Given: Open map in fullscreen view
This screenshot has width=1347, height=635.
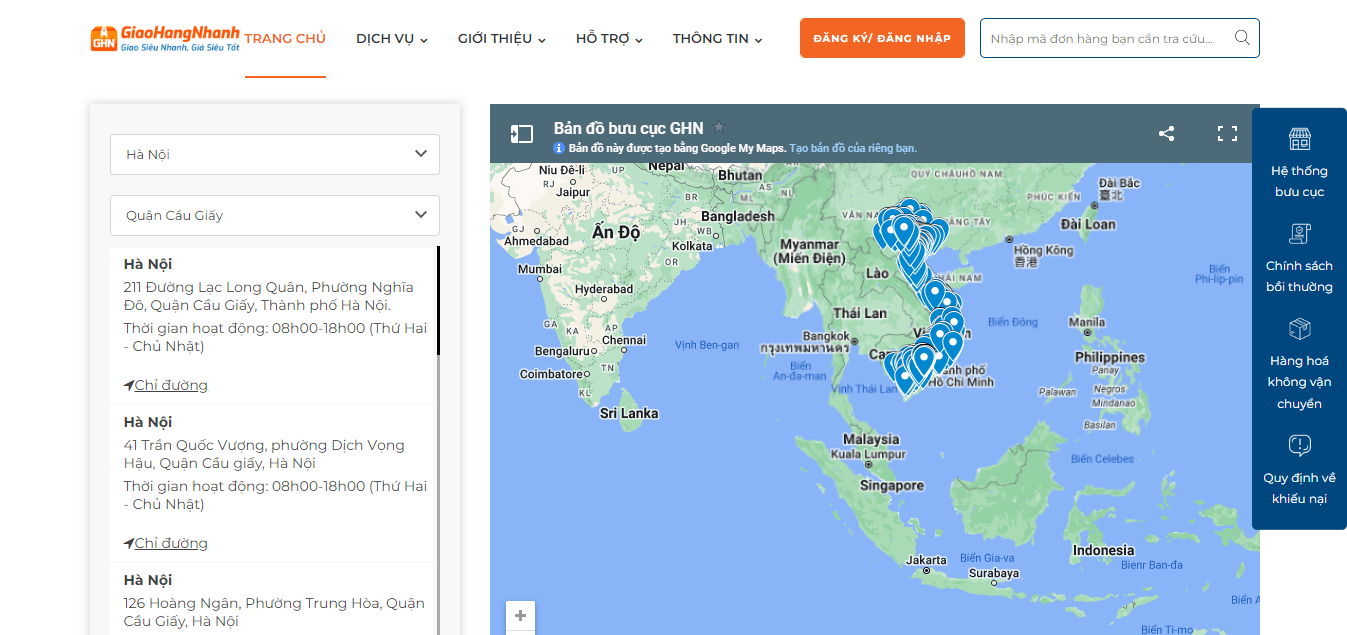Looking at the screenshot, I should pyautogui.click(x=1227, y=134).
